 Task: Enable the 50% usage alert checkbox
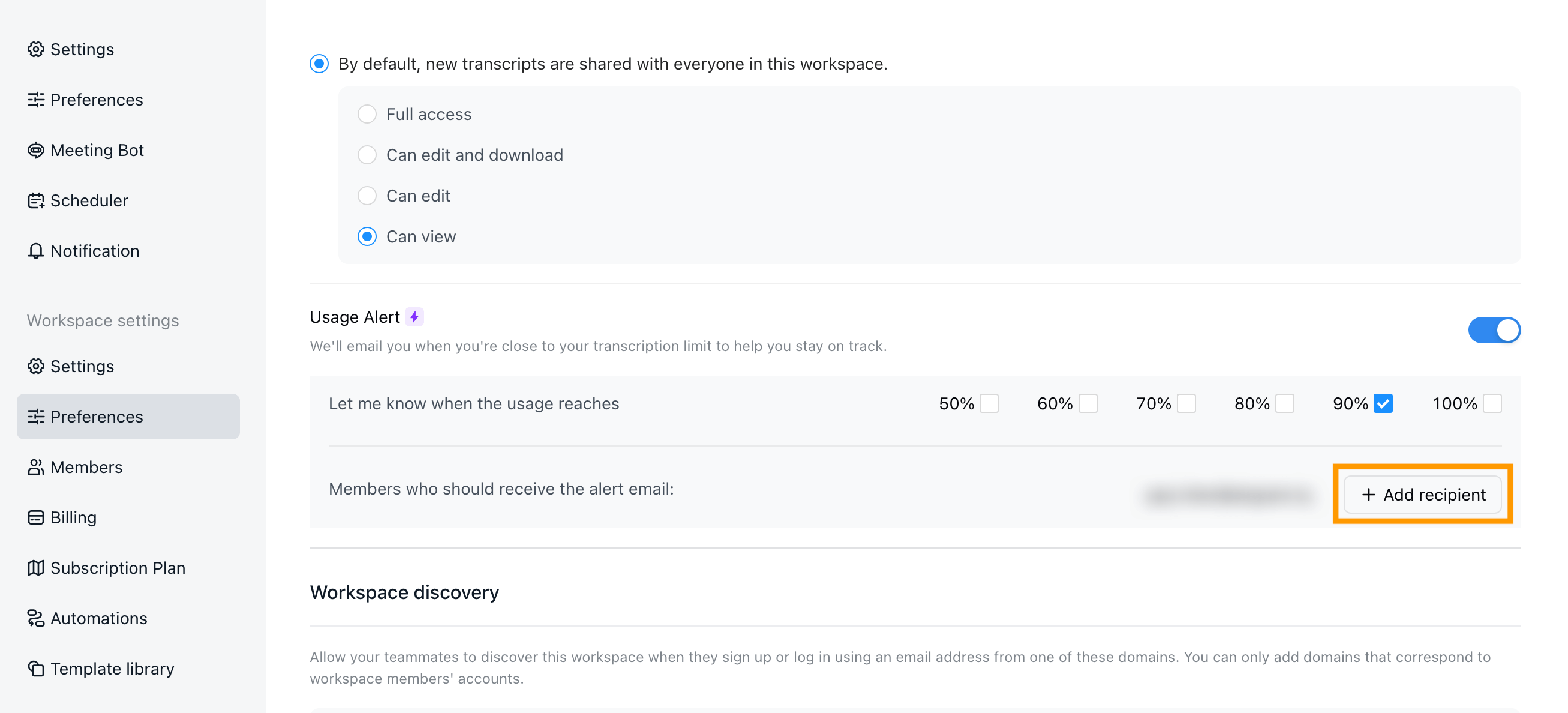[989, 404]
